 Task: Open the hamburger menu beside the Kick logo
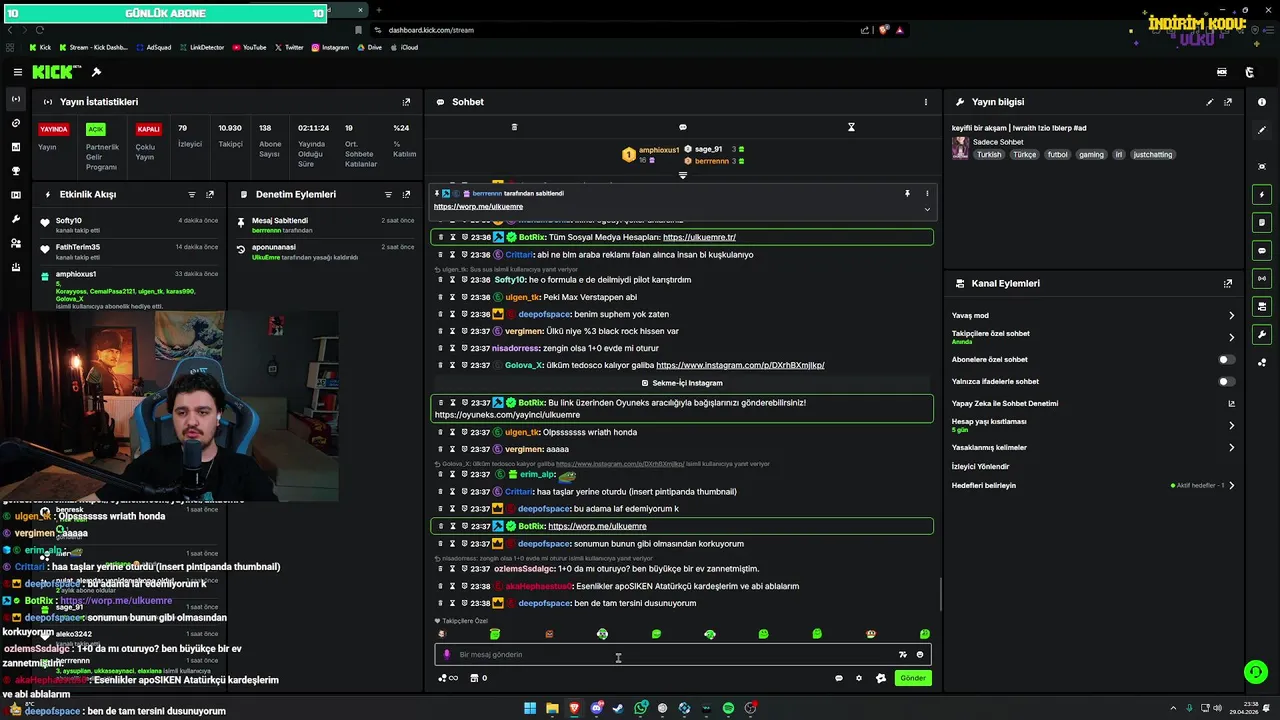click(x=17, y=72)
